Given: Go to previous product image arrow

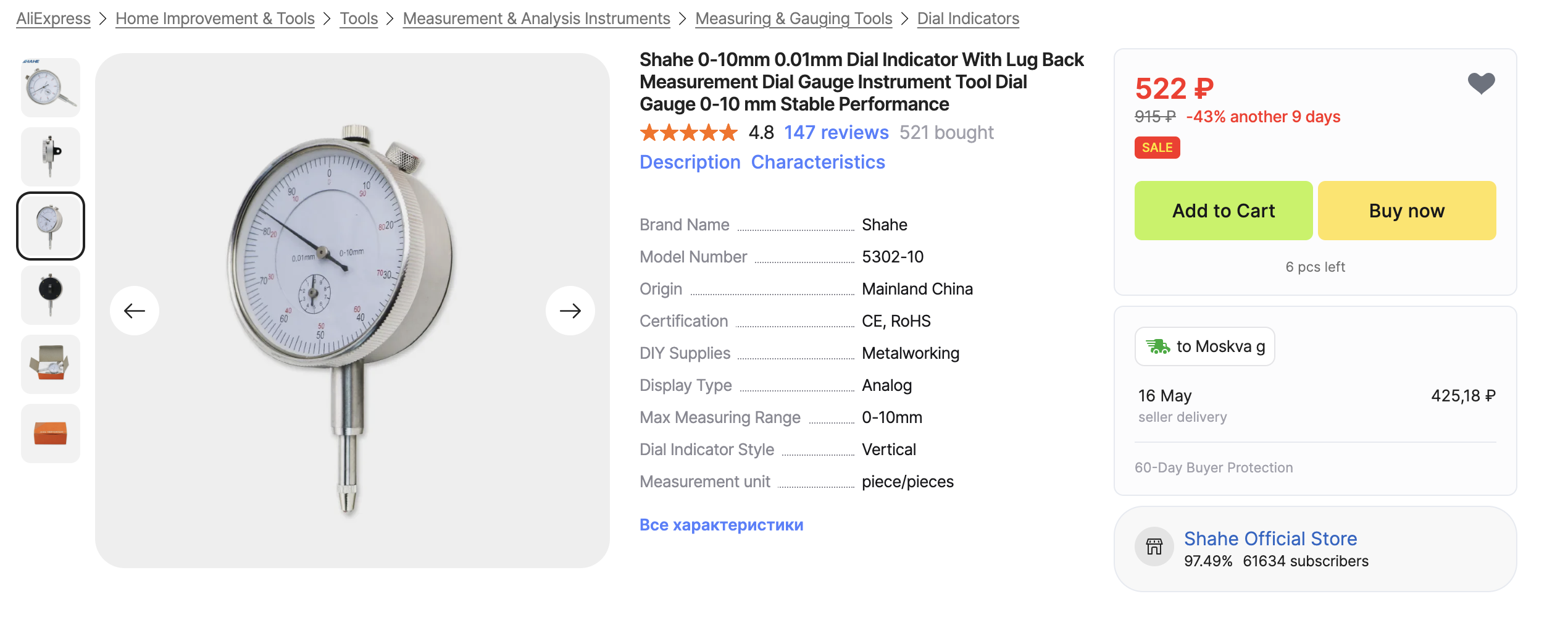Looking at the screenshot, I should pos(135,311).
